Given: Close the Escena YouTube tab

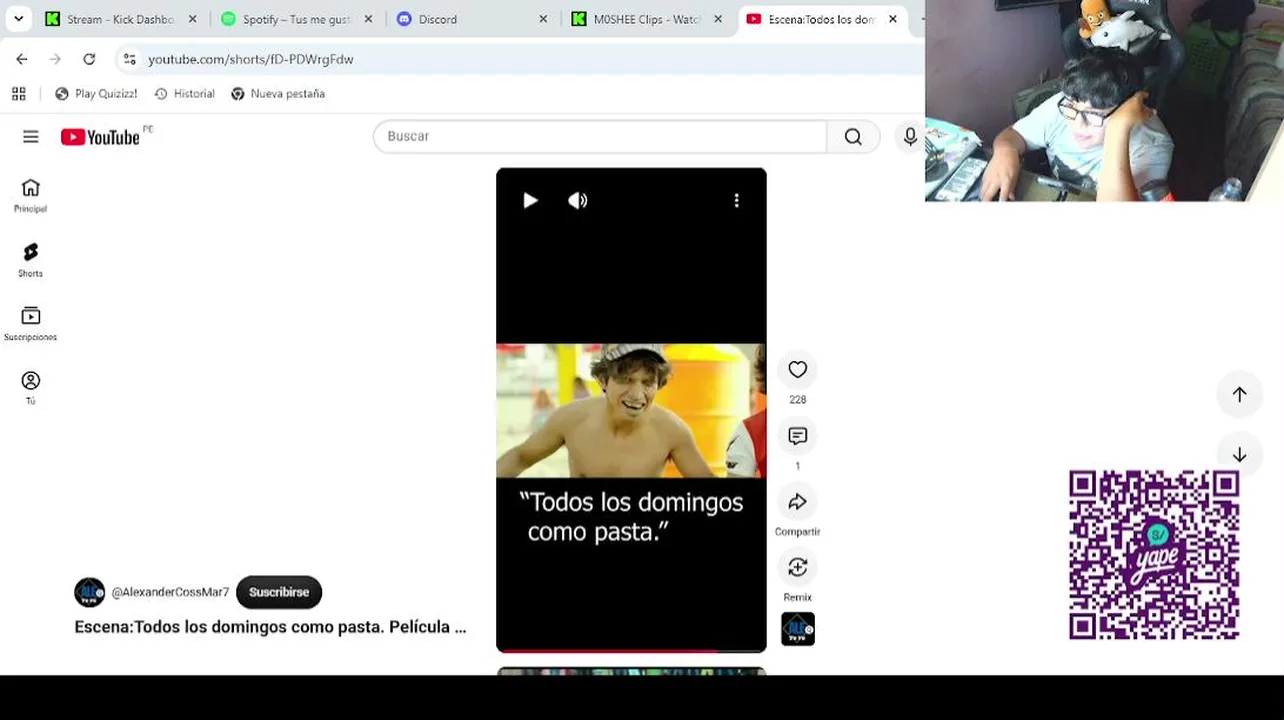Looking at the screenshot, I should [893, 19].
